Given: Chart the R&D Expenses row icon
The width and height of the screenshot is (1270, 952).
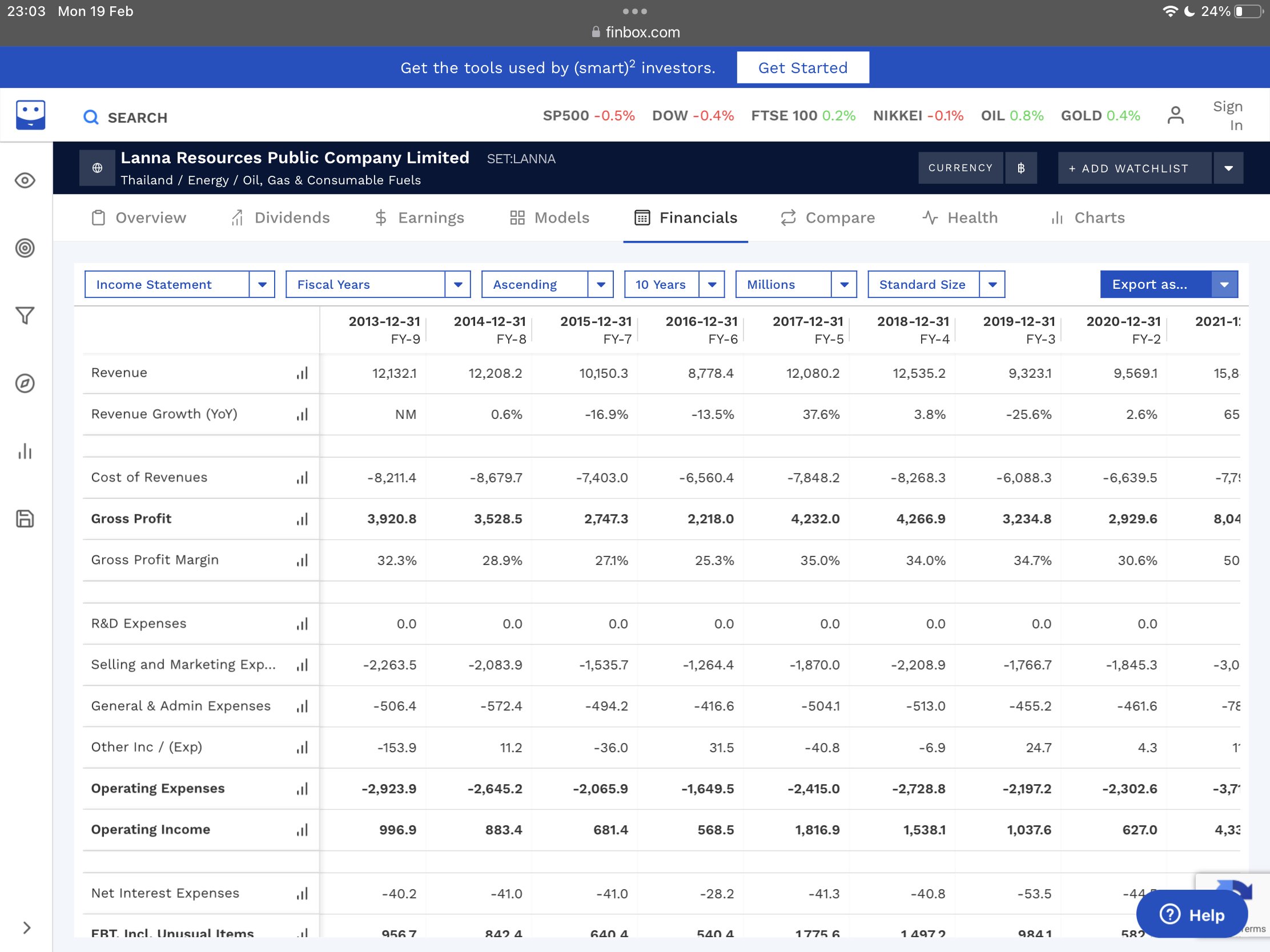Looking at the screenshot, I should pyautogui.click(x=303, y=624).
